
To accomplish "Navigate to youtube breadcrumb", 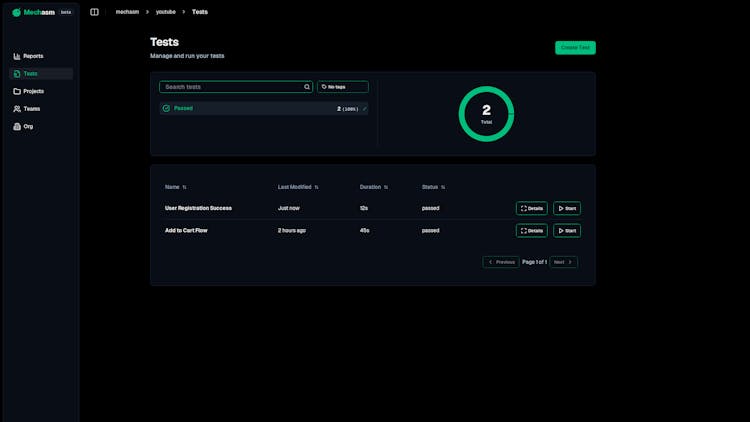I will [165, 12].
